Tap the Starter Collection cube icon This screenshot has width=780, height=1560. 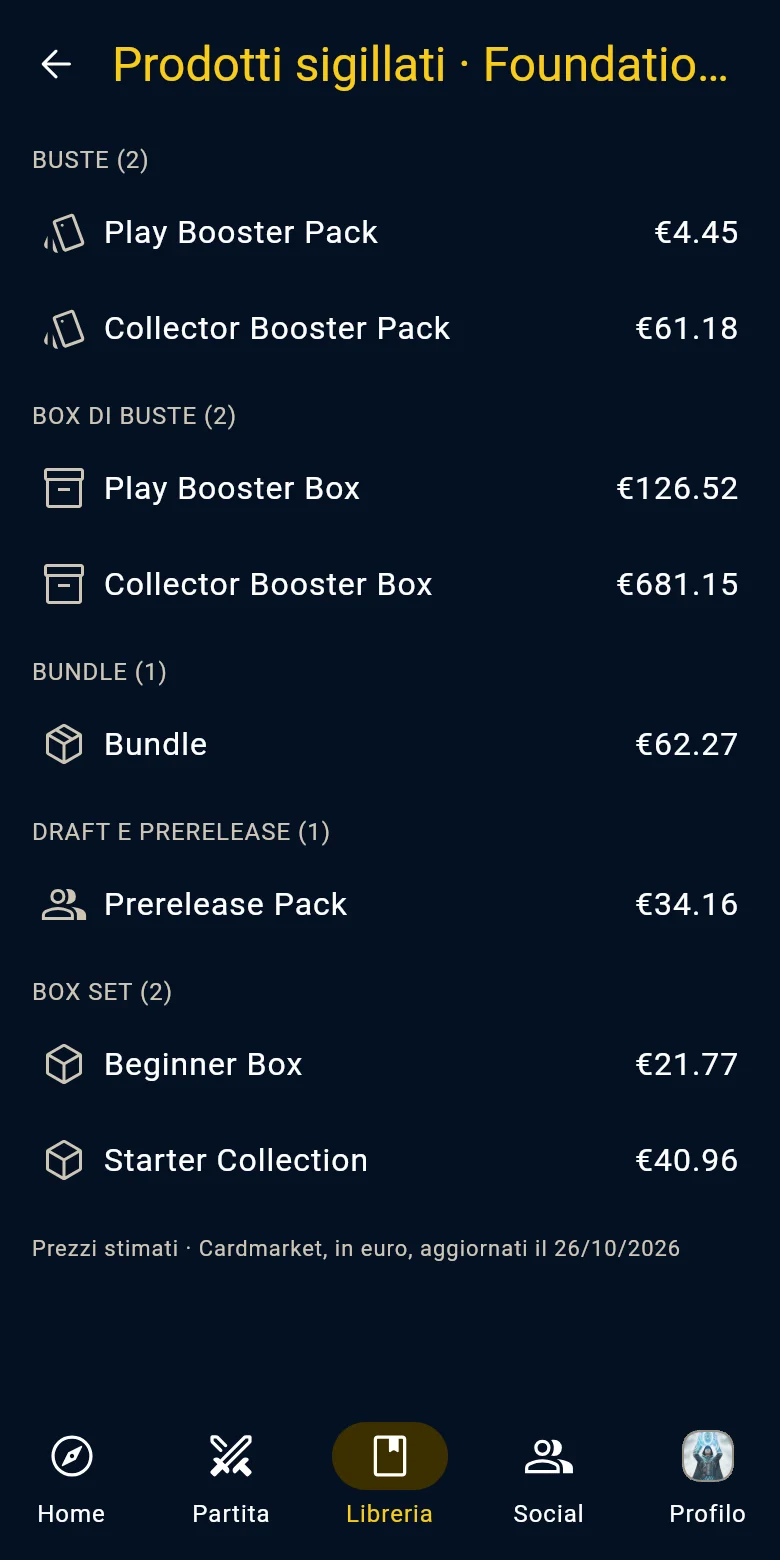64,1161
